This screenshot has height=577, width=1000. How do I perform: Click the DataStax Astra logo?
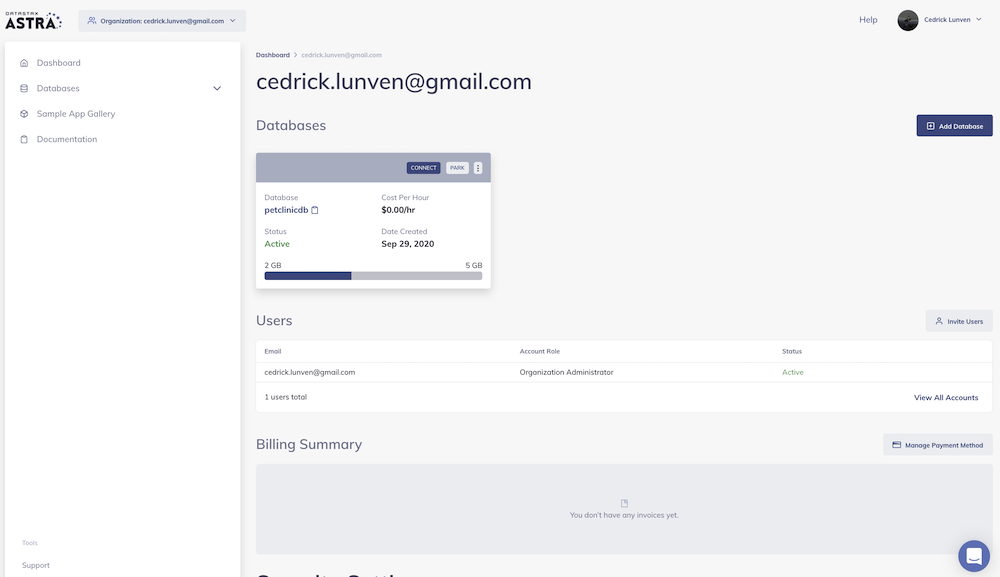33,19
